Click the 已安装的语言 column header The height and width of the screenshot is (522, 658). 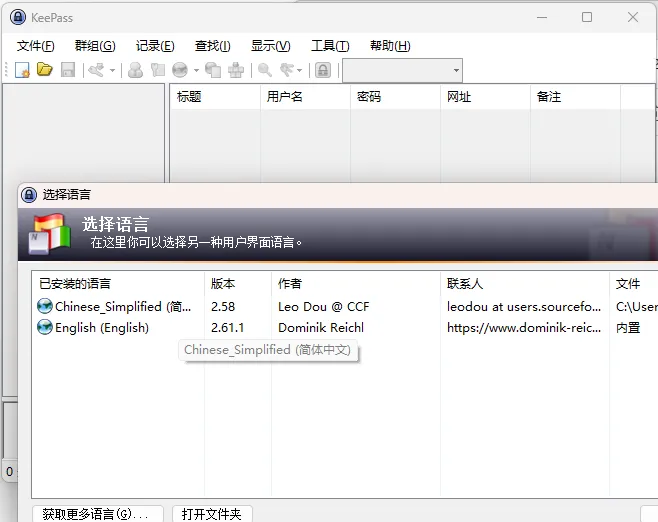pyautogui.click(x=118, y=284)
